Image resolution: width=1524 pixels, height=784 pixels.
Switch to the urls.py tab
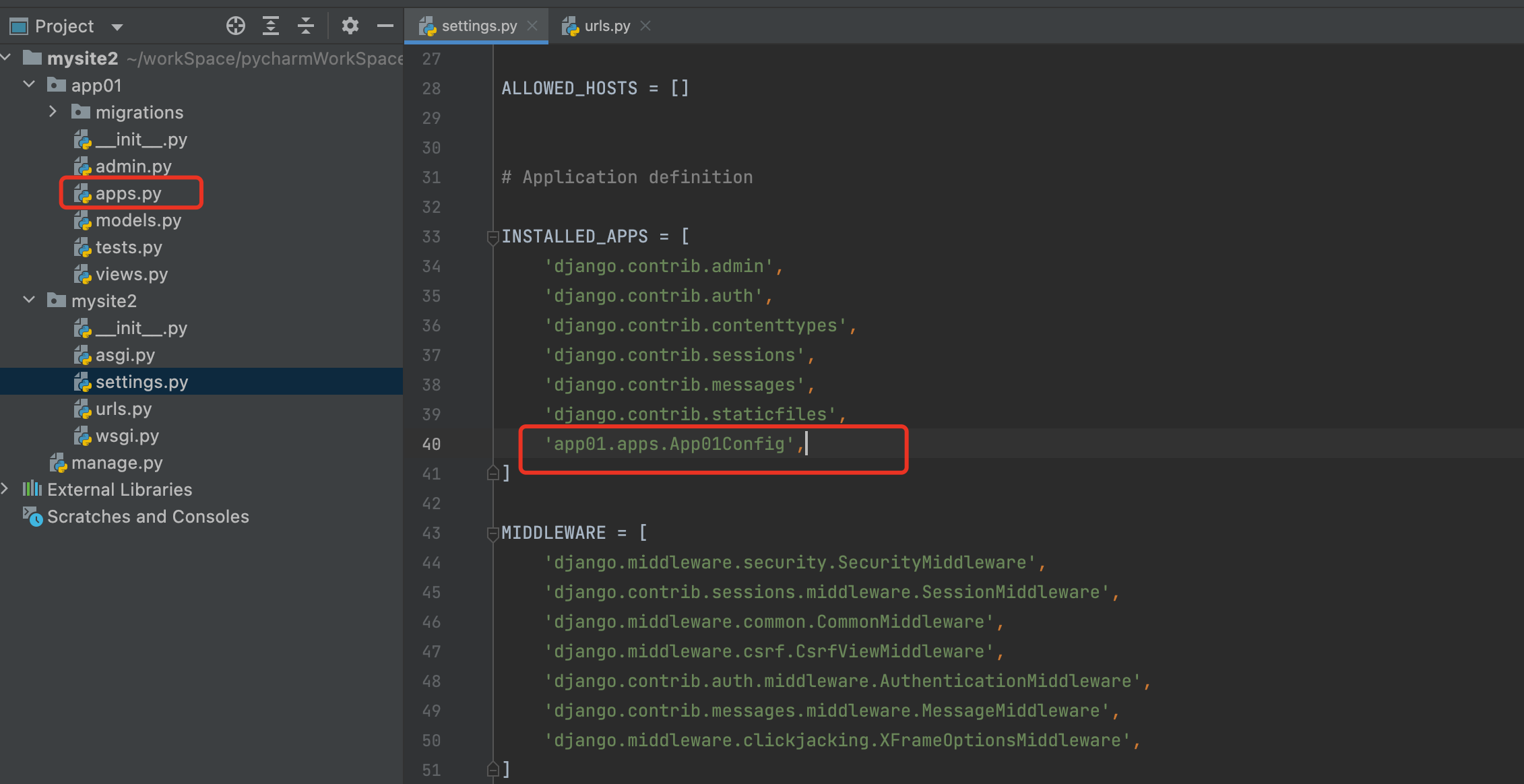tap(607, 26)
